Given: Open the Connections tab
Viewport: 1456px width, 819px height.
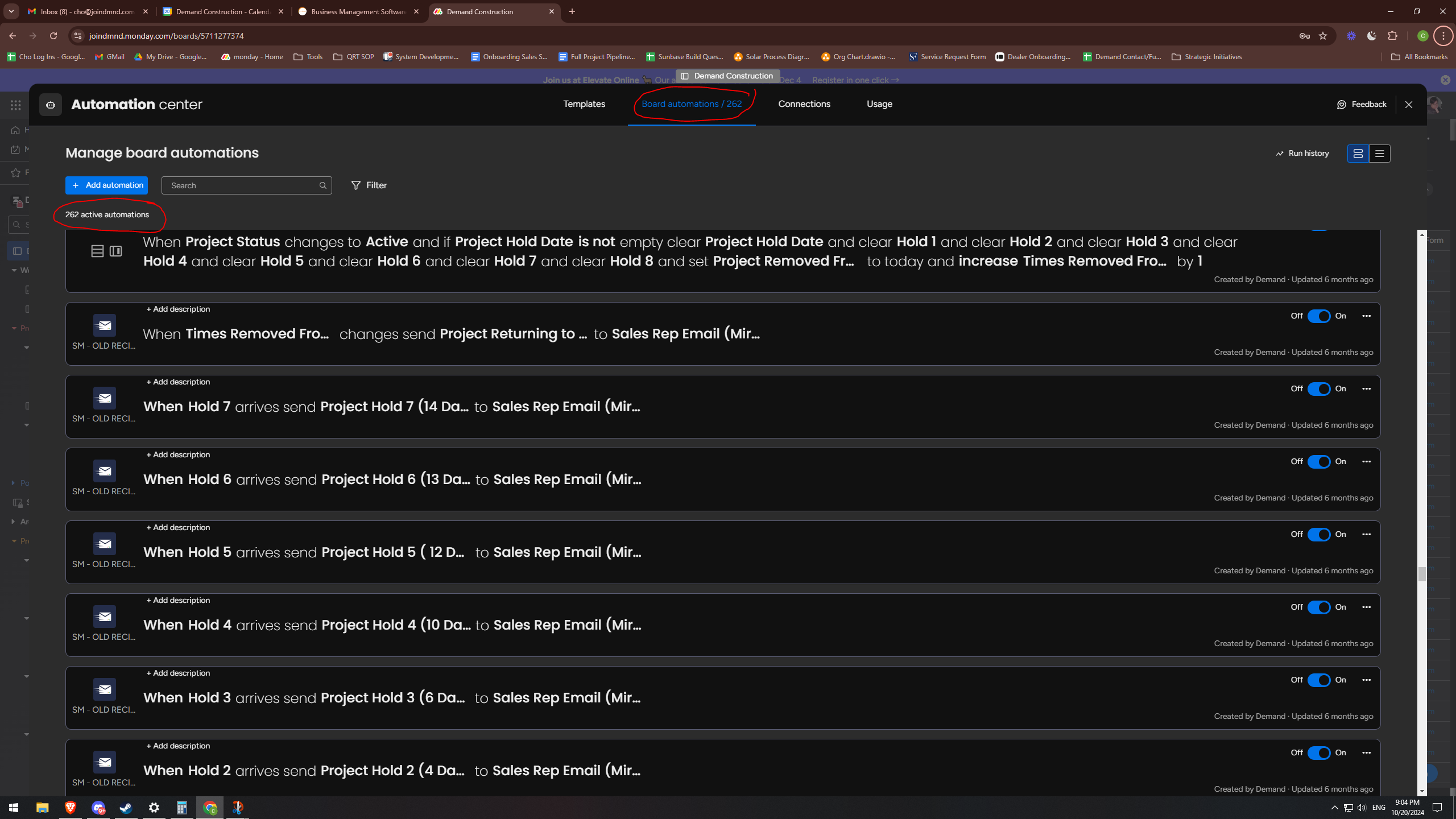Looking at the screenshot, I should pyautogui.click(x=804, y=104).
